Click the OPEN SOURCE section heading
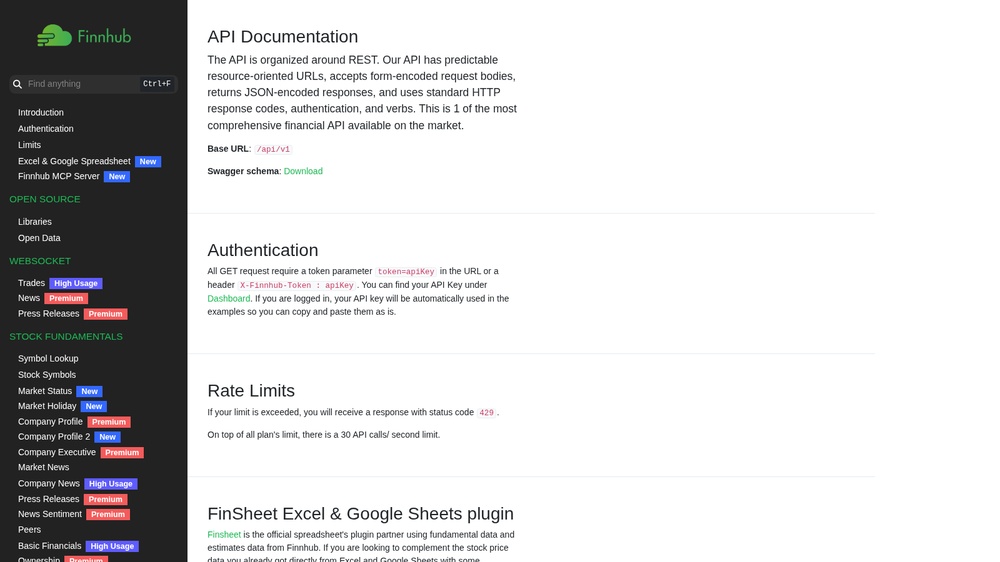 (45, 199)
